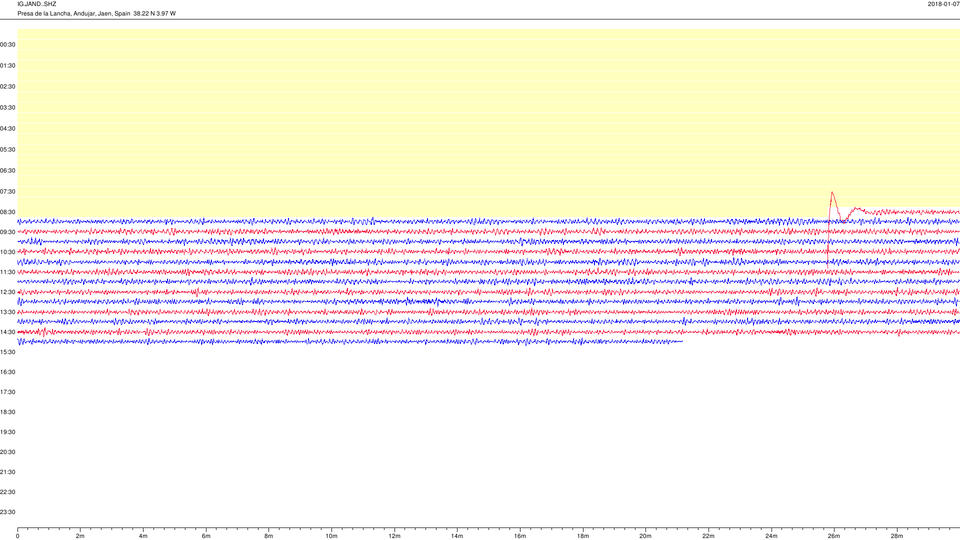Select the 06:30 time row label
Image resolution: width=960 pixels, height=540 pixels.
coord(8,170)
